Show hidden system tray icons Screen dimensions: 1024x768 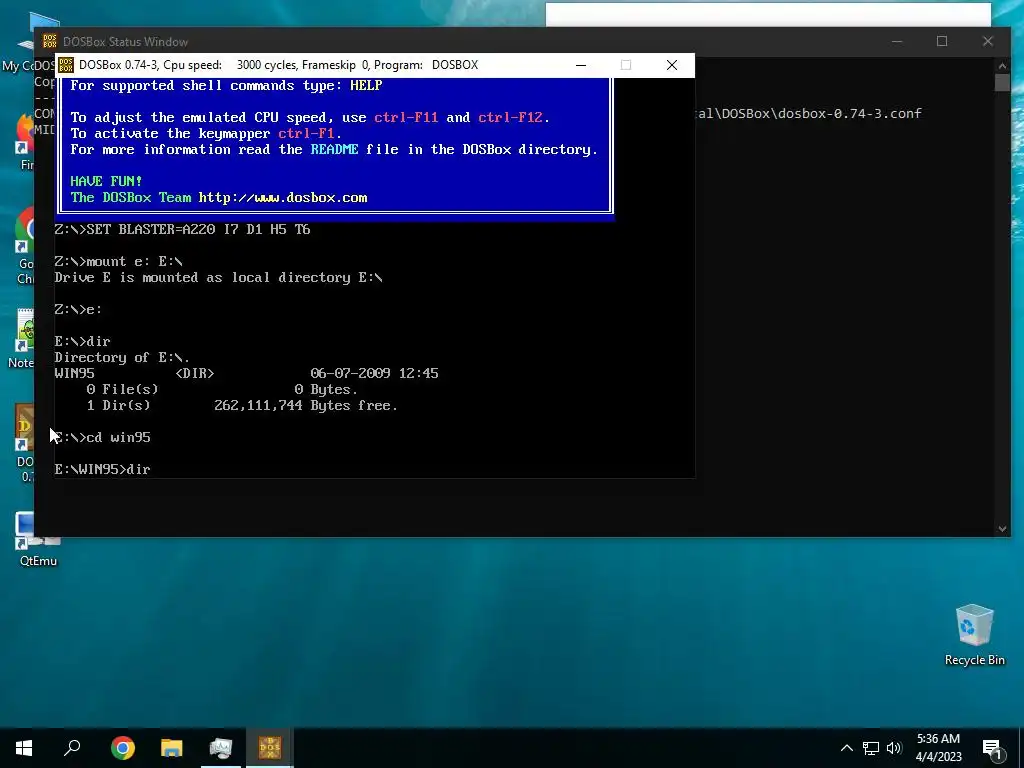pos(846,748)
